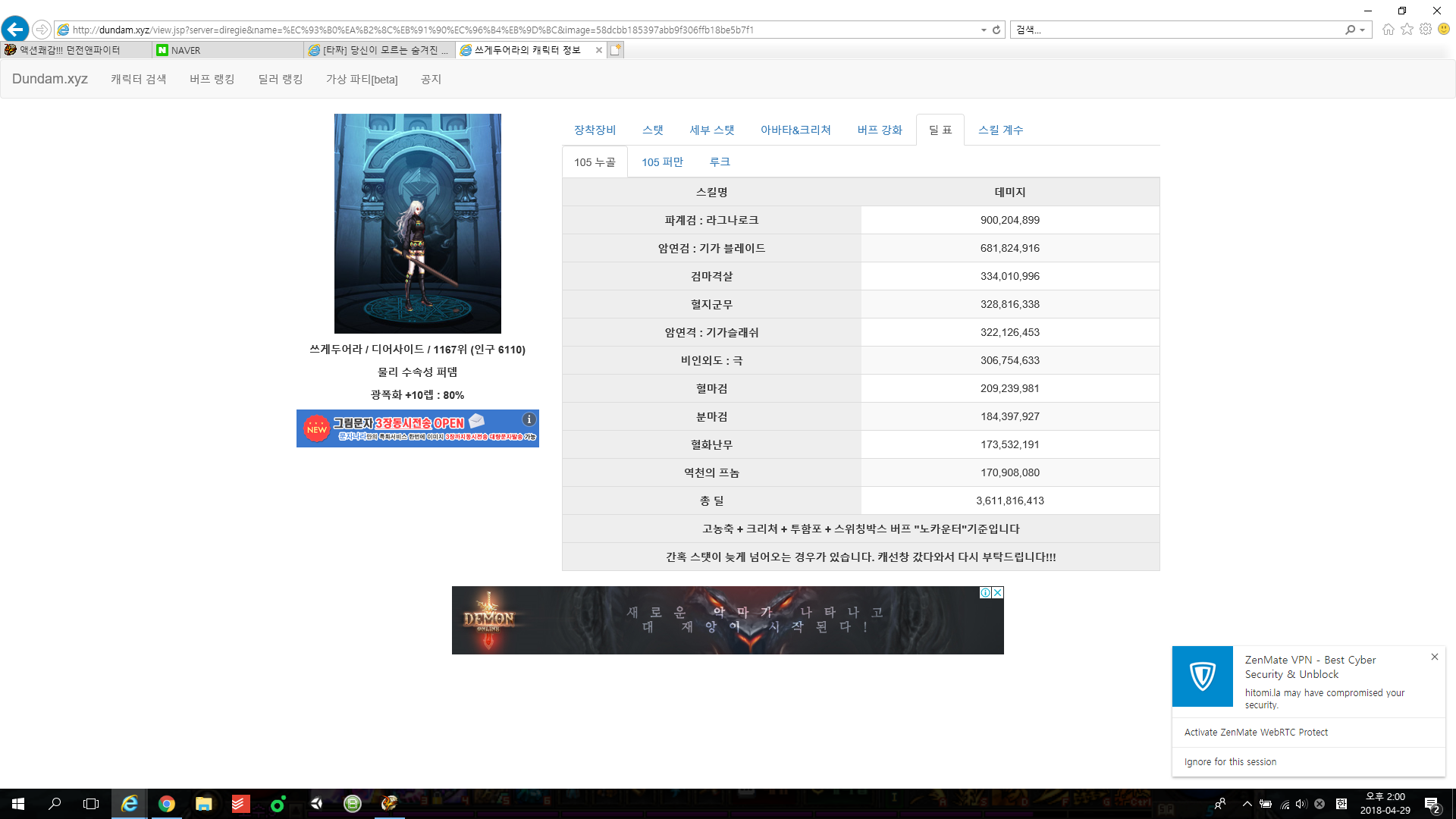Click the 그림문자 advertisement banner
The image size is (1456, 819).
pyautogui.click(x=418, y=428)
